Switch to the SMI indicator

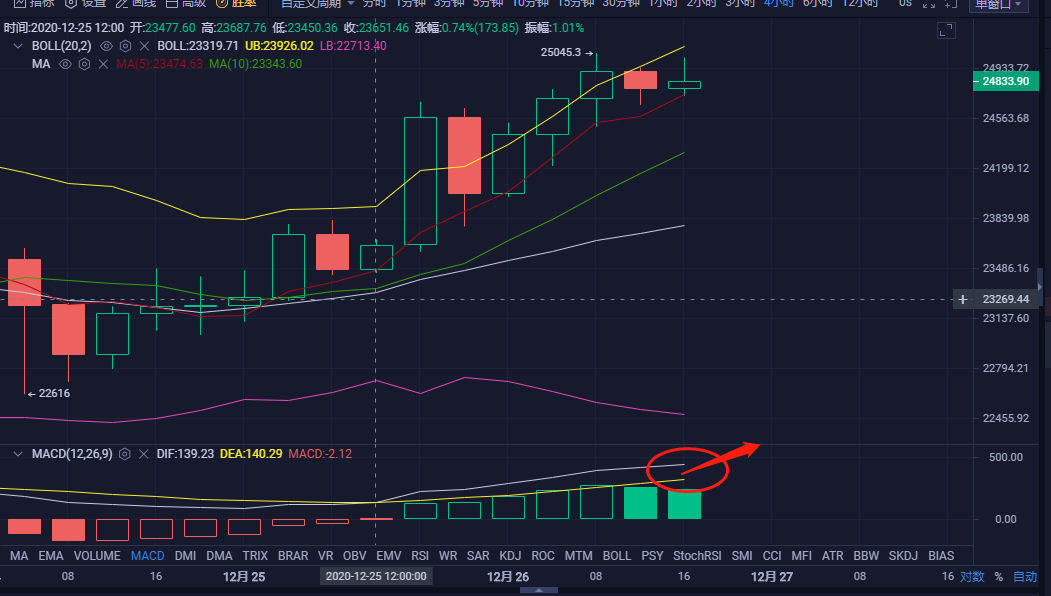[x=742, y=556]
